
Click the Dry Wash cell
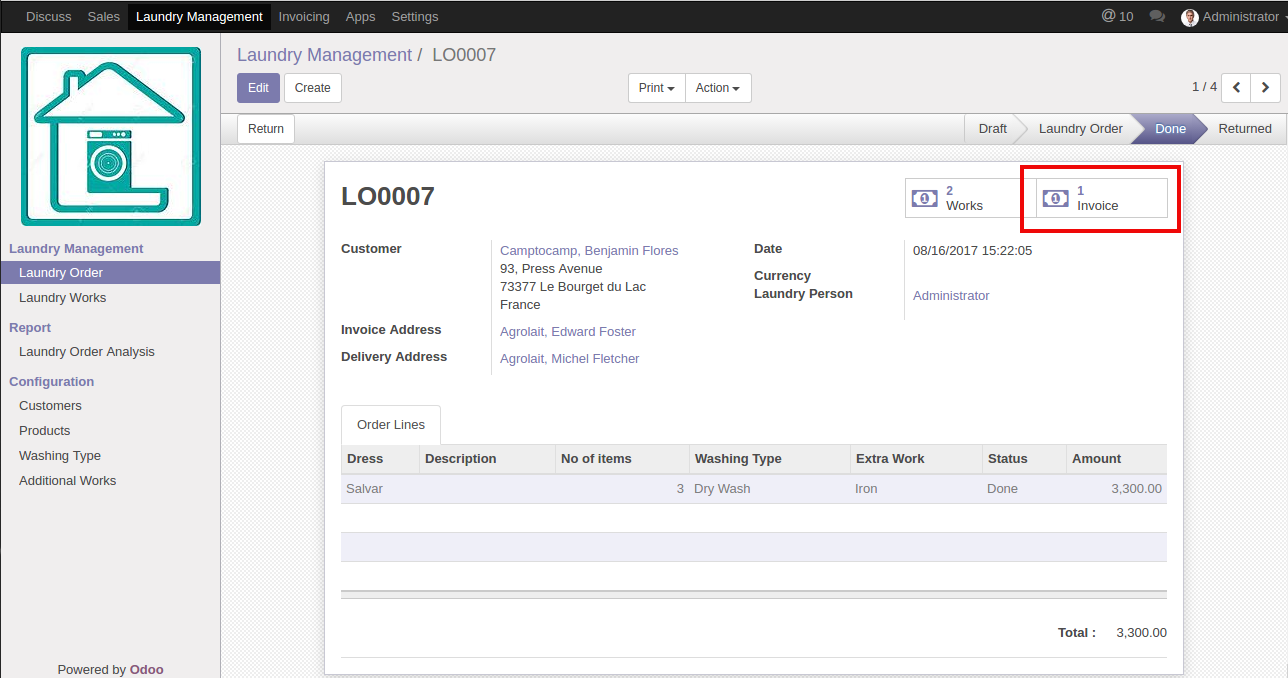tap(769, 489)
